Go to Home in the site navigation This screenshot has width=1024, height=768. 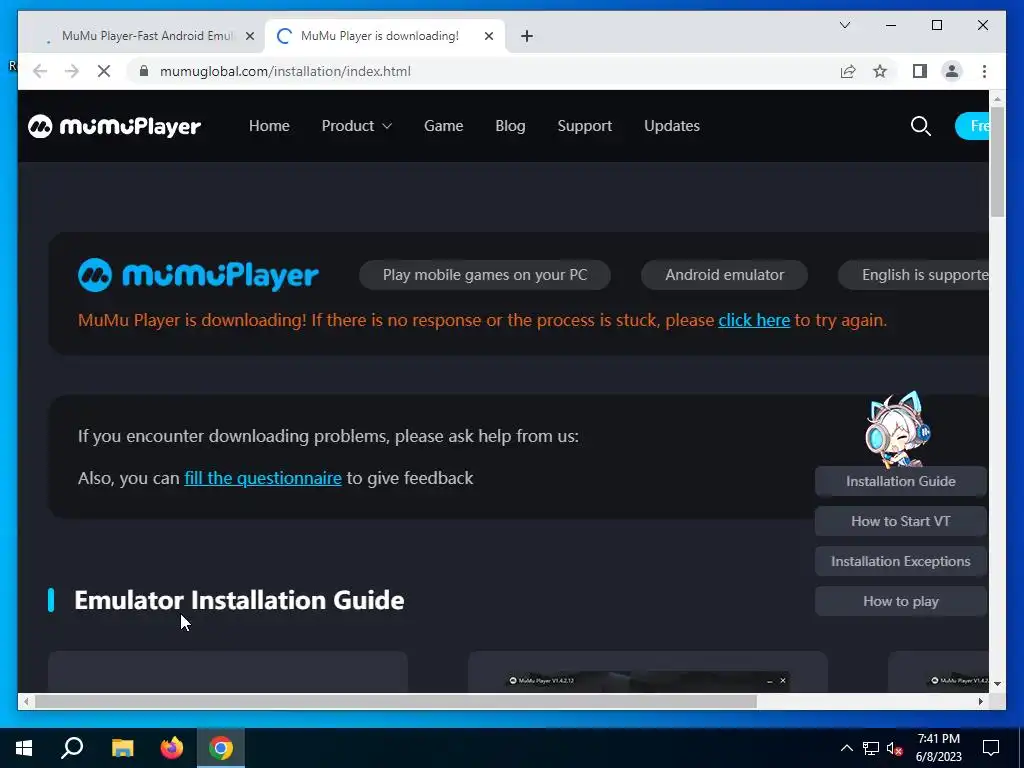(269, 126)
